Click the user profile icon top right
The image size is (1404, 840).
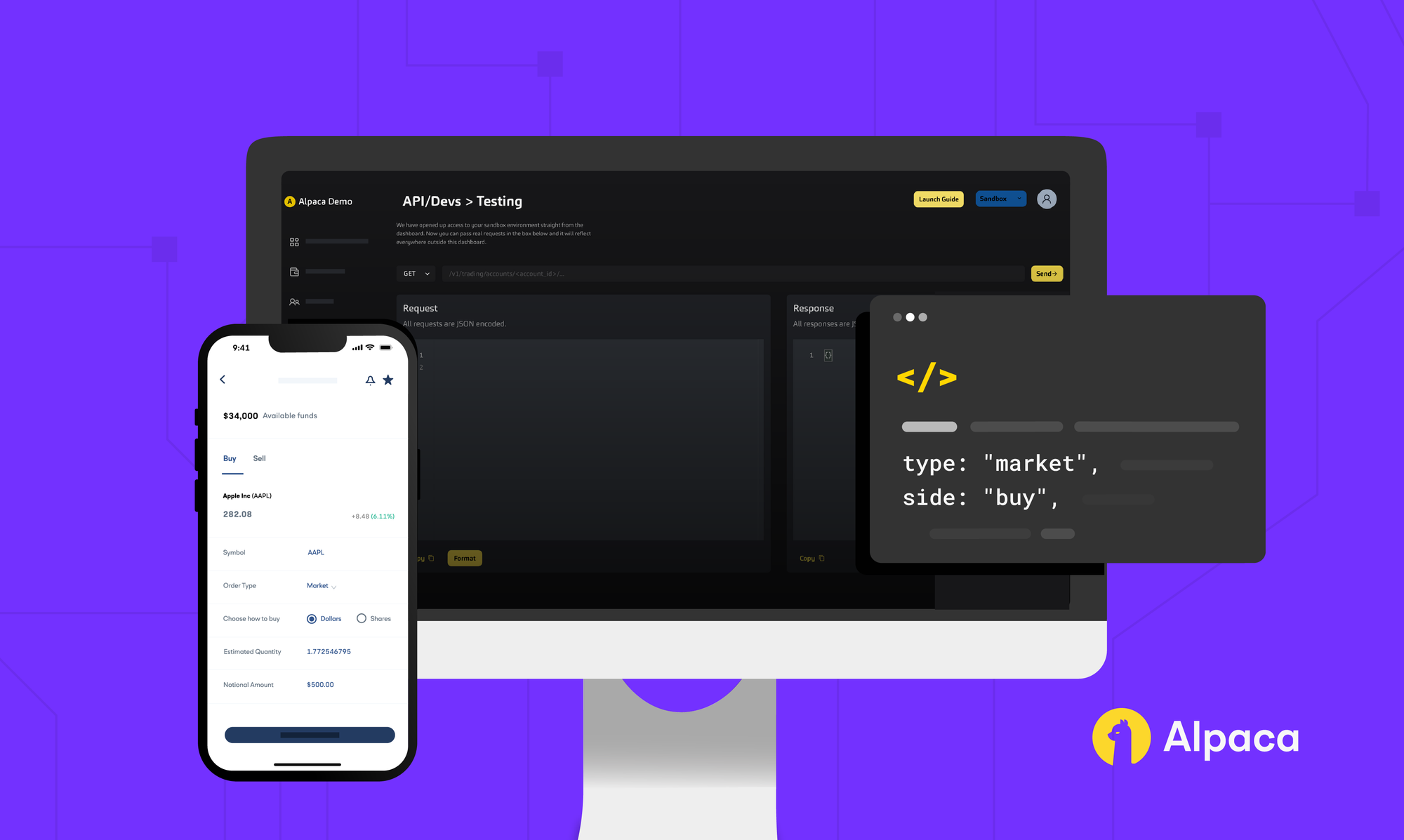tap(1046, 199)
